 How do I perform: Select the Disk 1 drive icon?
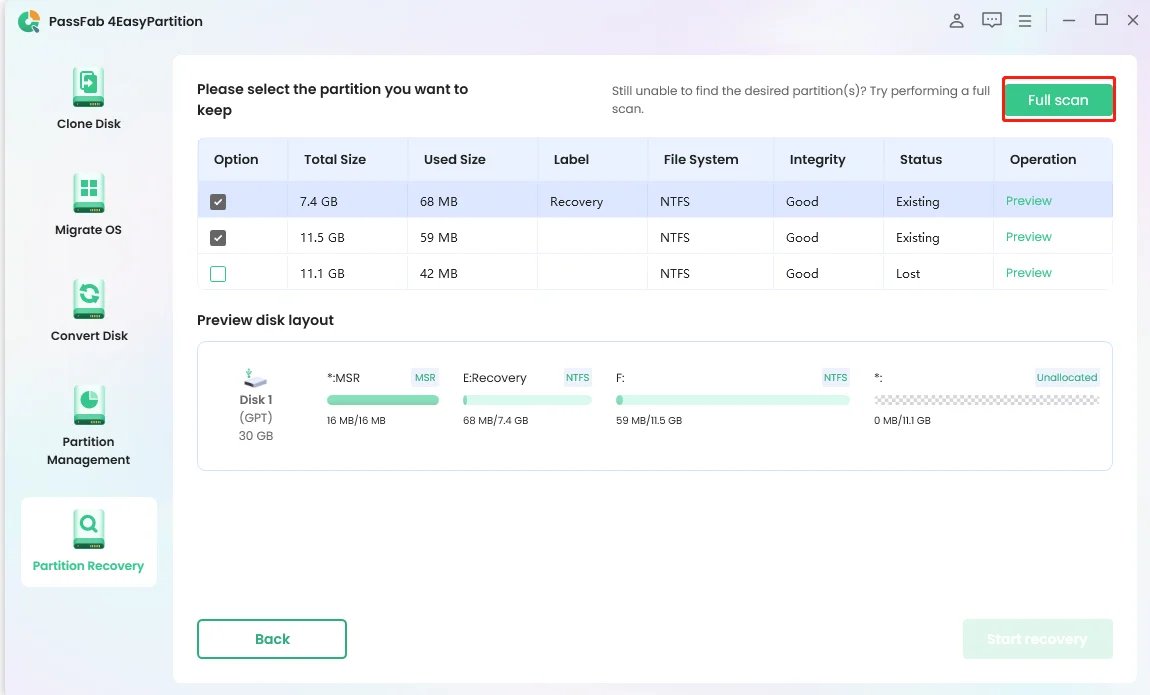[255, 379]
